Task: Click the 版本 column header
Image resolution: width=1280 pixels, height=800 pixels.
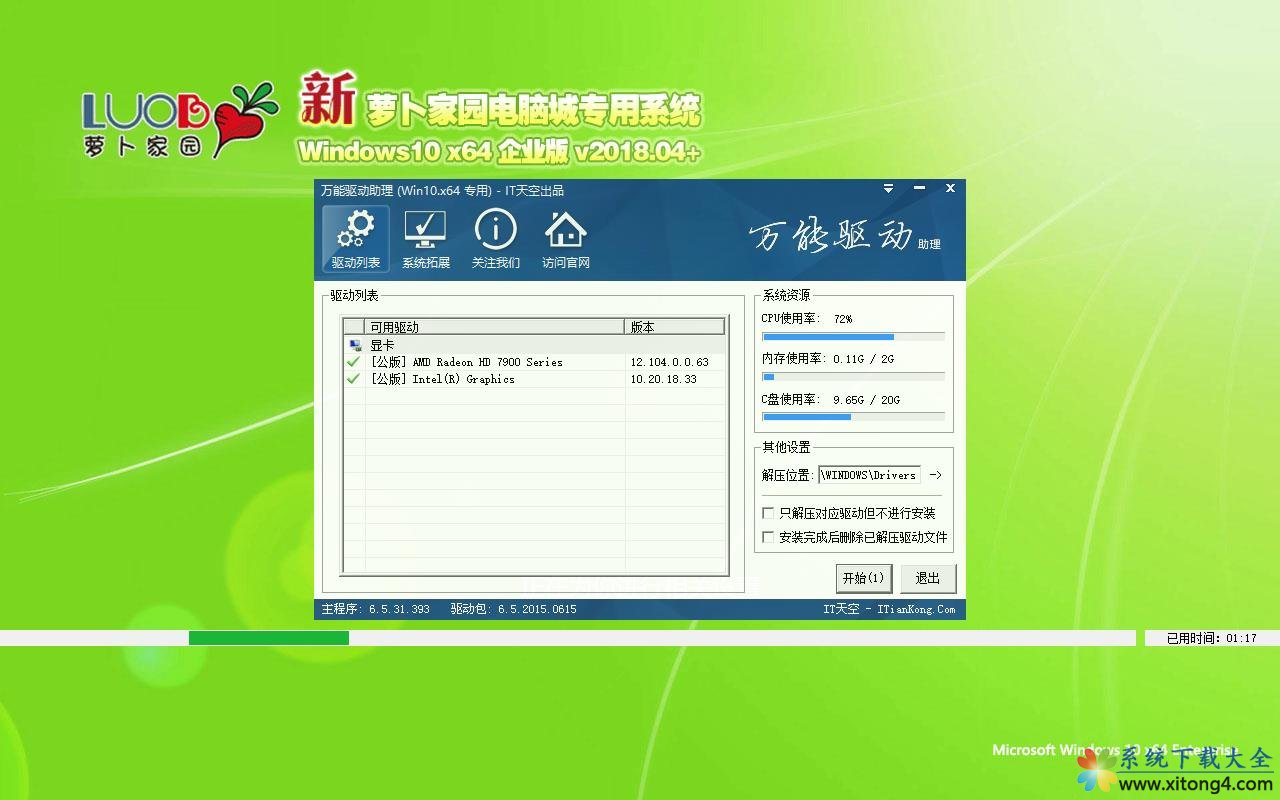Action: [x=675, y=327]
